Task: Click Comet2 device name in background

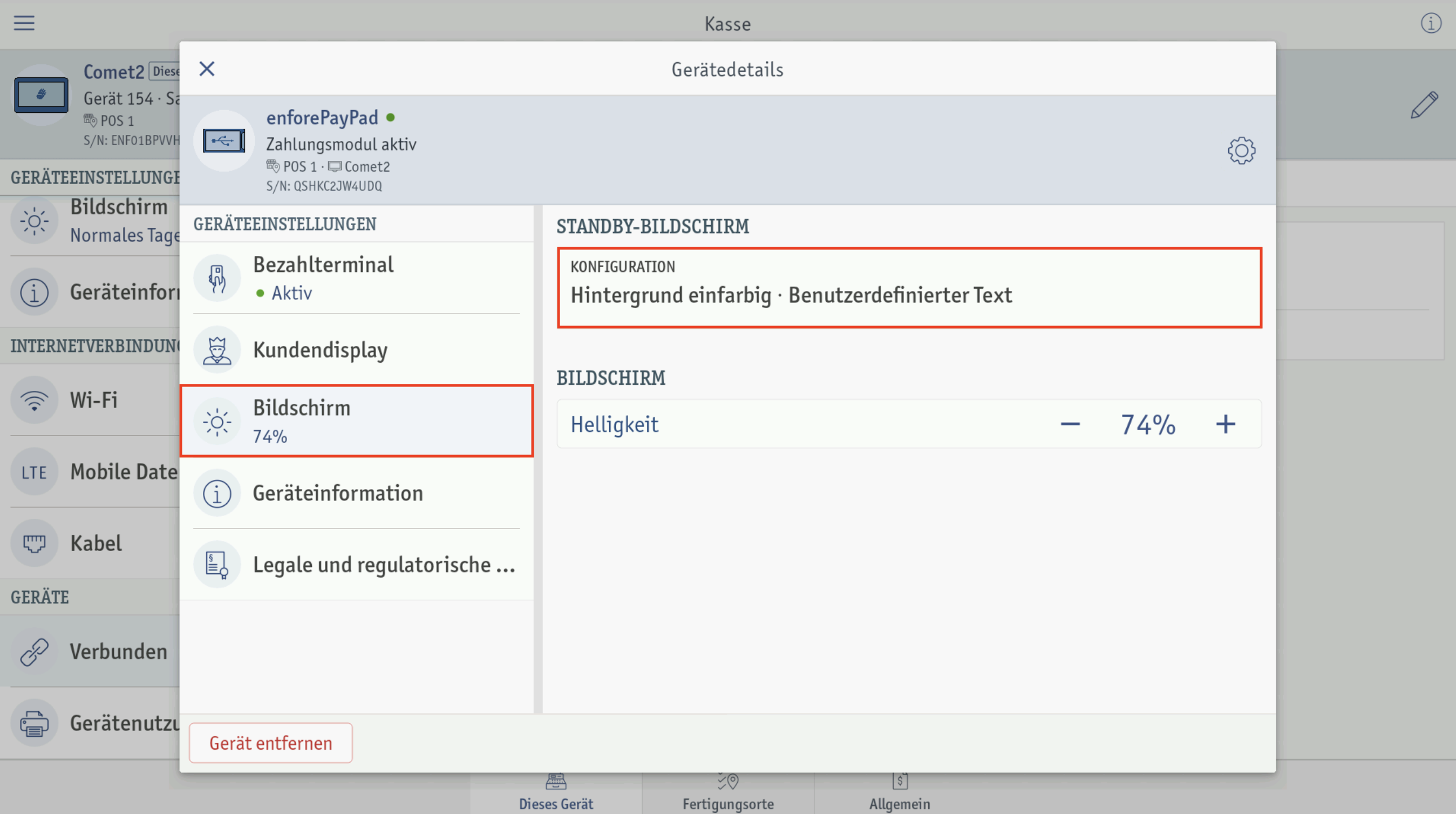Action: coord(114,72)
